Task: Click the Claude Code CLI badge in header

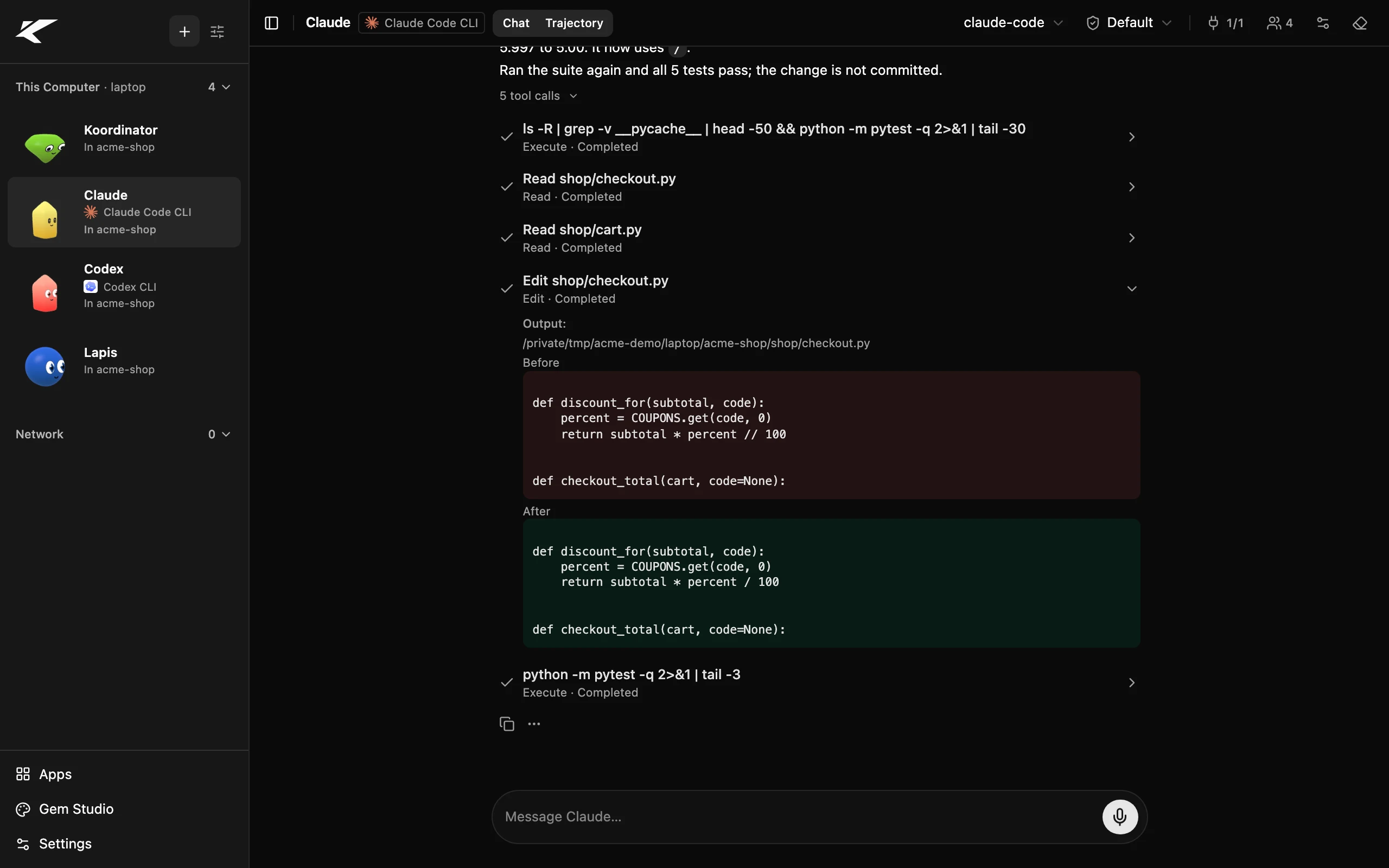Action: click(422, 23)
